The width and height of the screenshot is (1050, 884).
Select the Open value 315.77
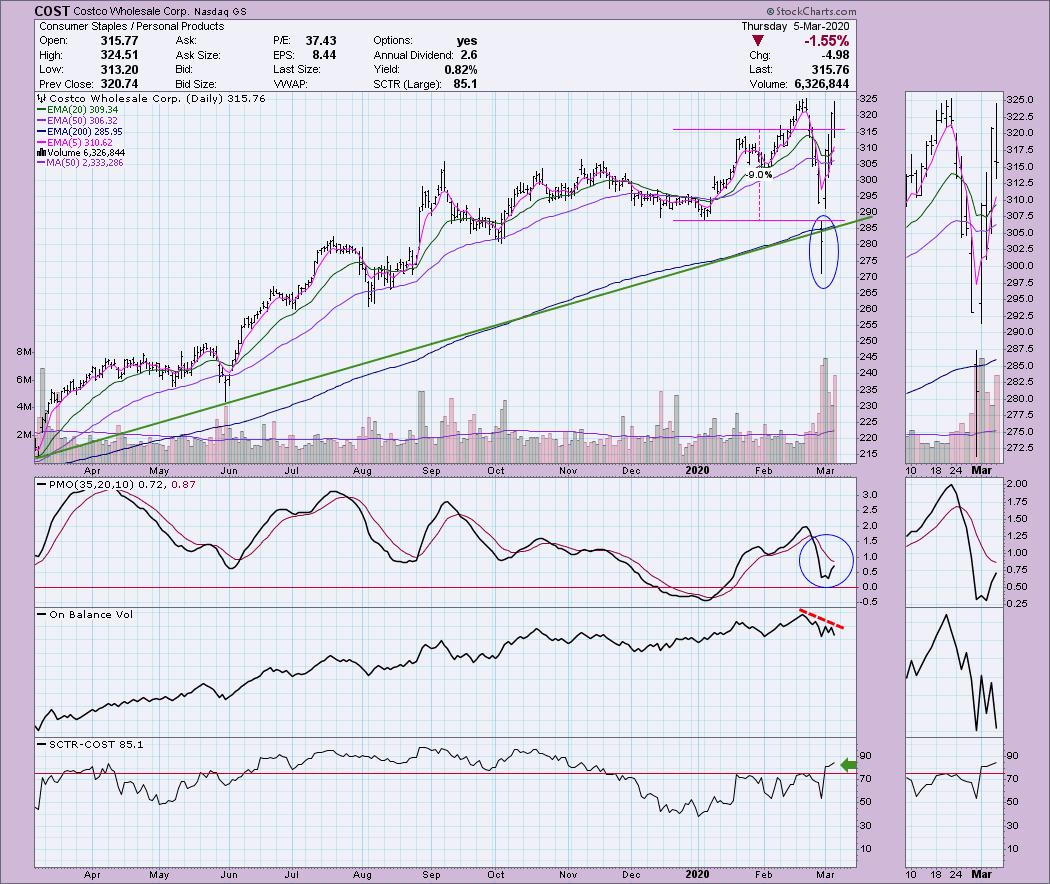[119, 41]
